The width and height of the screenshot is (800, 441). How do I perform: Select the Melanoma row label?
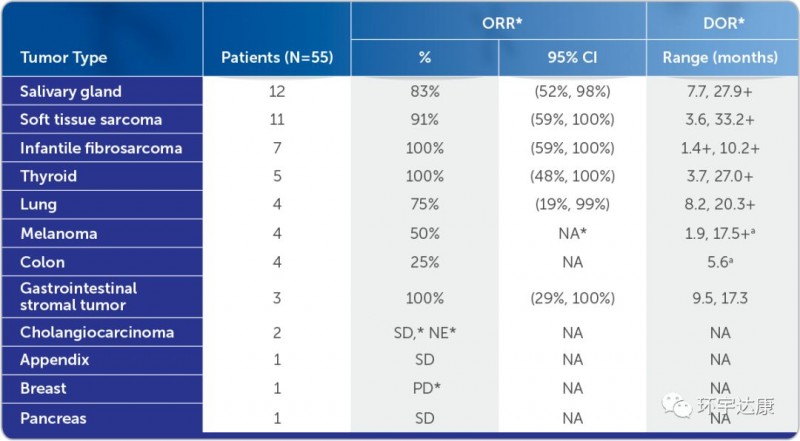point(58,234)
